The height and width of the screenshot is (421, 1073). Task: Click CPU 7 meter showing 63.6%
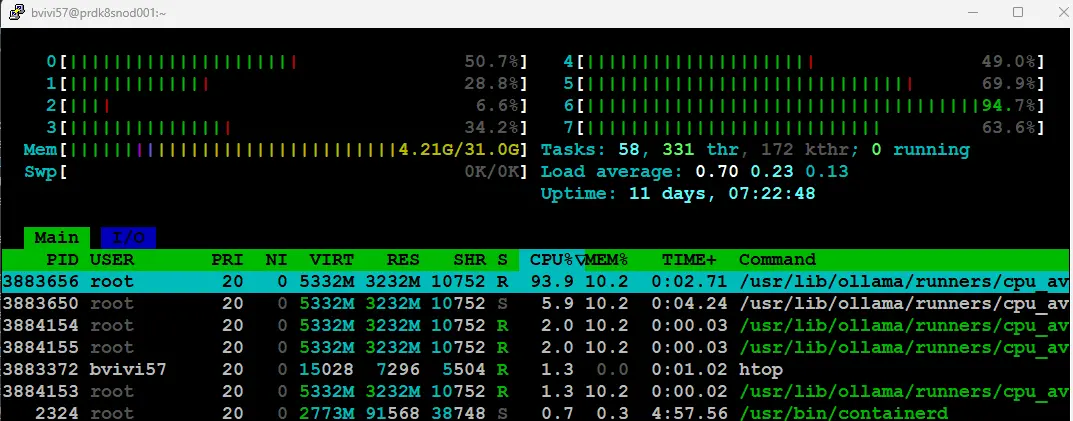pyautogui.click(x=805, y=128)
